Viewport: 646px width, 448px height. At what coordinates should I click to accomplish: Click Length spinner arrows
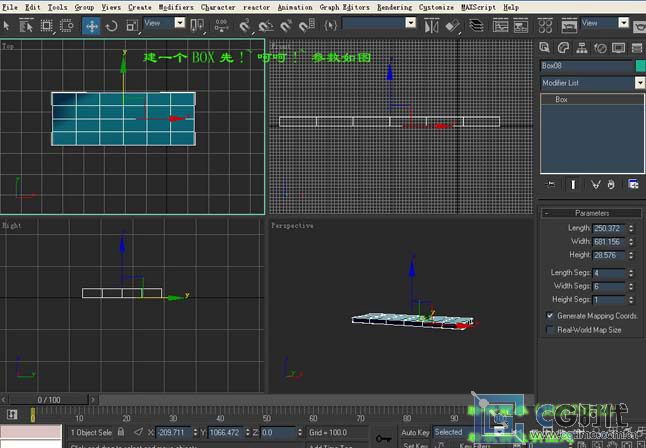point(631,228)
